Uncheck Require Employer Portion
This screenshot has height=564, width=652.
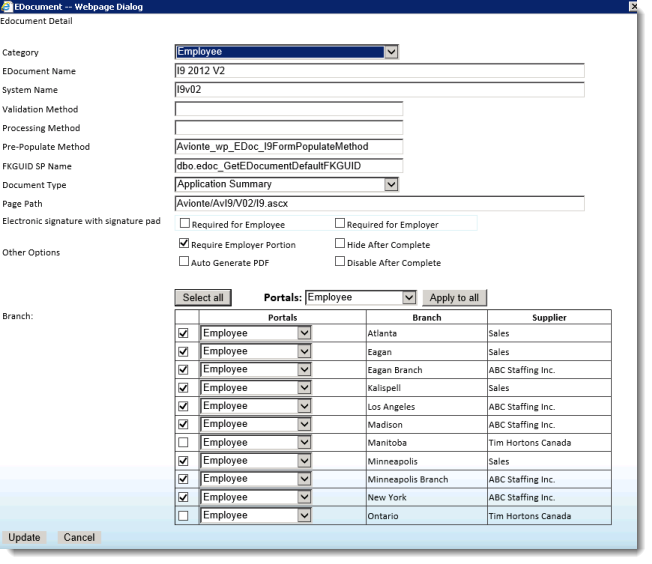coord(184,243)
